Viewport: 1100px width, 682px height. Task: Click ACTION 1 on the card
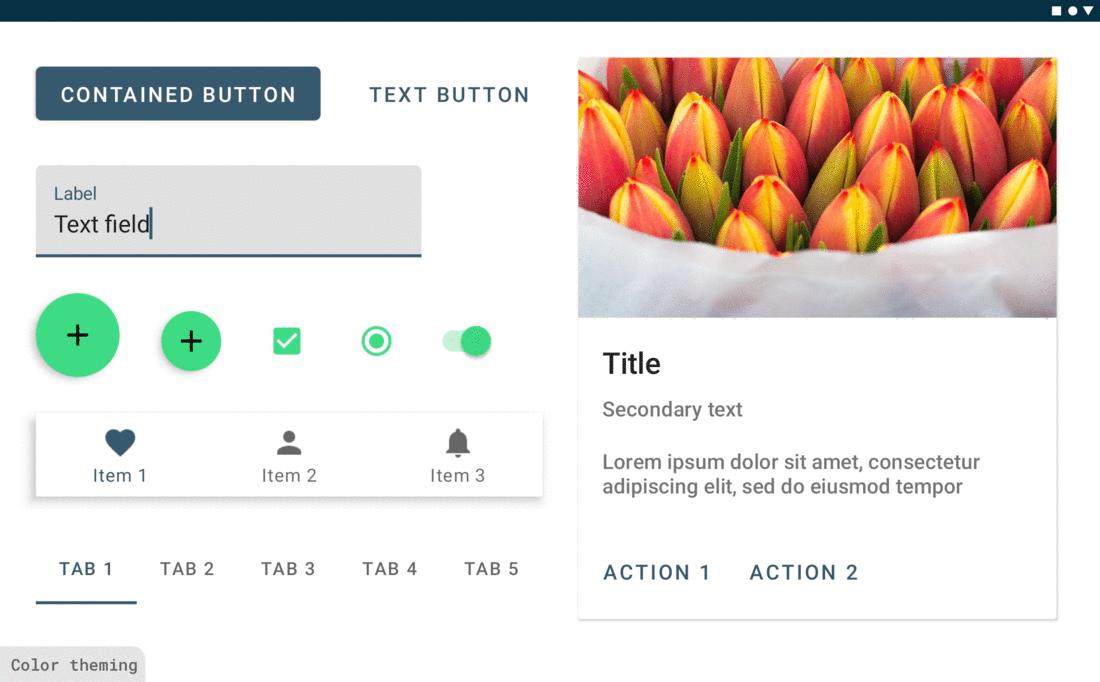click(x=657, y=573)
